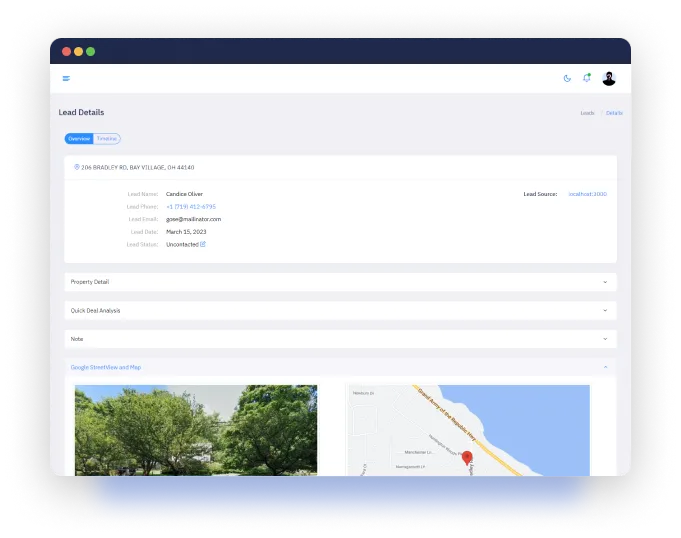681x538 pixels.
Task: Switch to the Timeline tab
Action: pyautogui.click(x=107, y=139)
